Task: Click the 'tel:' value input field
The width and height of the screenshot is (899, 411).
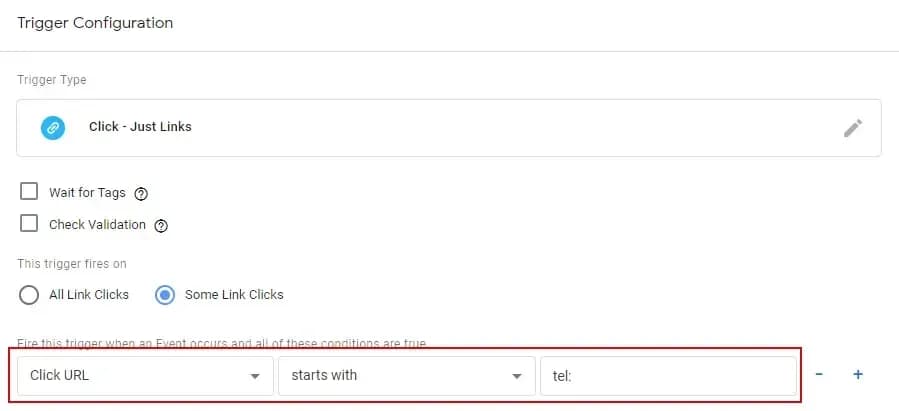Action: click(667, 376)
